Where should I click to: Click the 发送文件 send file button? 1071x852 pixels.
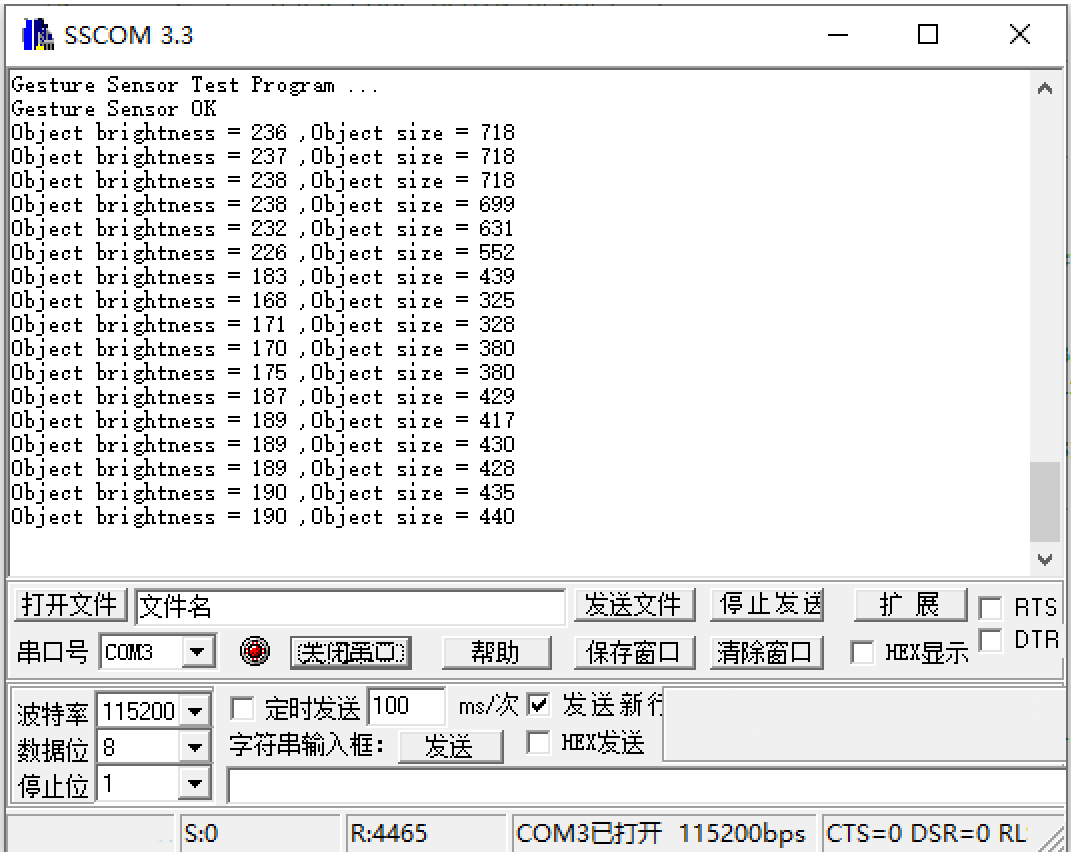635,605
